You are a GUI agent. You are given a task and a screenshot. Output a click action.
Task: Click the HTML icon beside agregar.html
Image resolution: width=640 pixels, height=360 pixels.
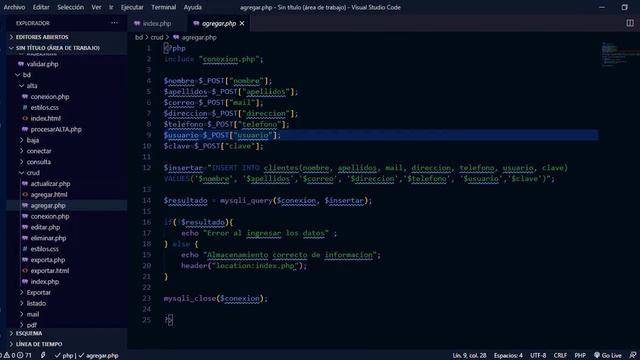(x=25, y=195)
